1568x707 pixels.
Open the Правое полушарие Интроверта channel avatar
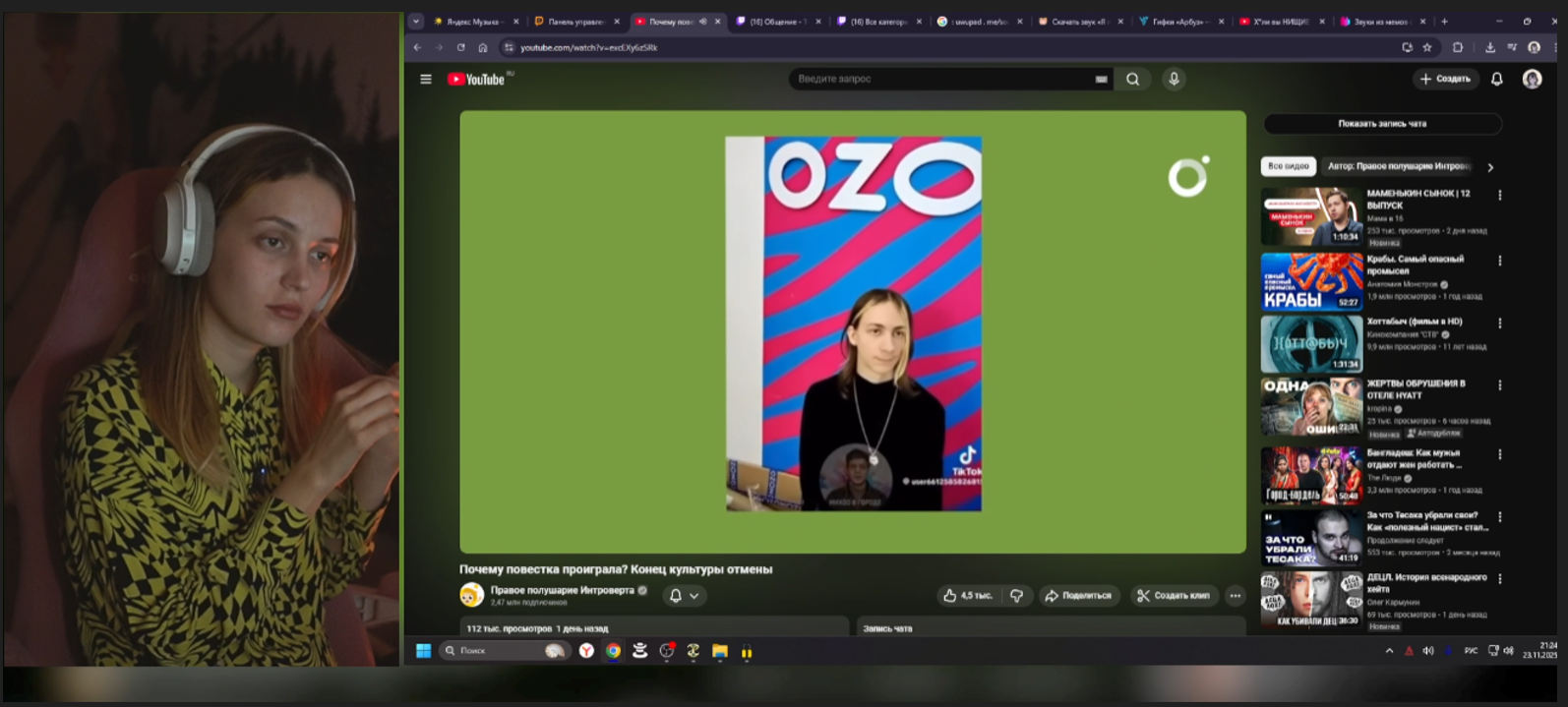[472, 595]
